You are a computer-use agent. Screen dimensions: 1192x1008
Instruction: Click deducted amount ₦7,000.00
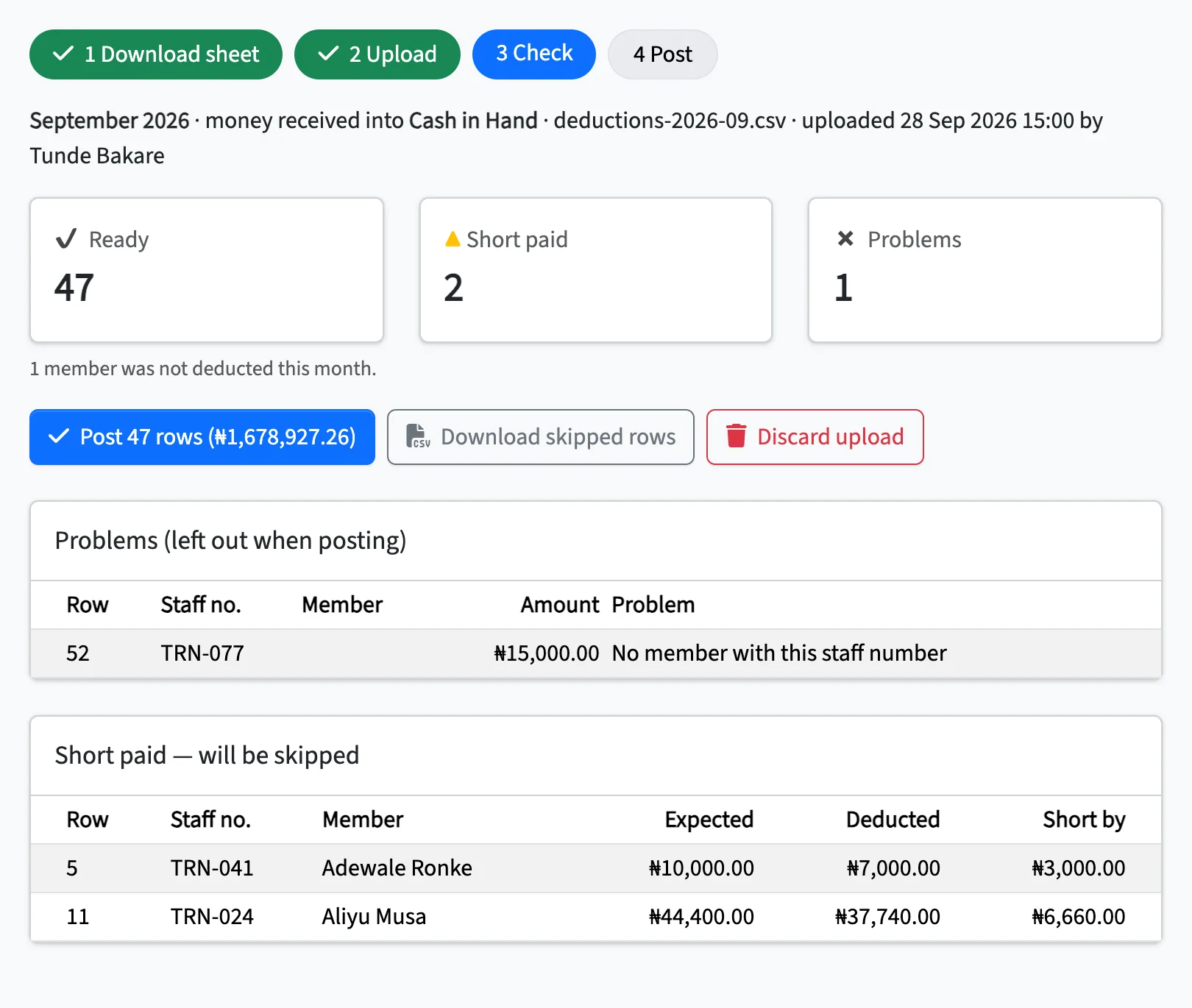coord(893,868)
